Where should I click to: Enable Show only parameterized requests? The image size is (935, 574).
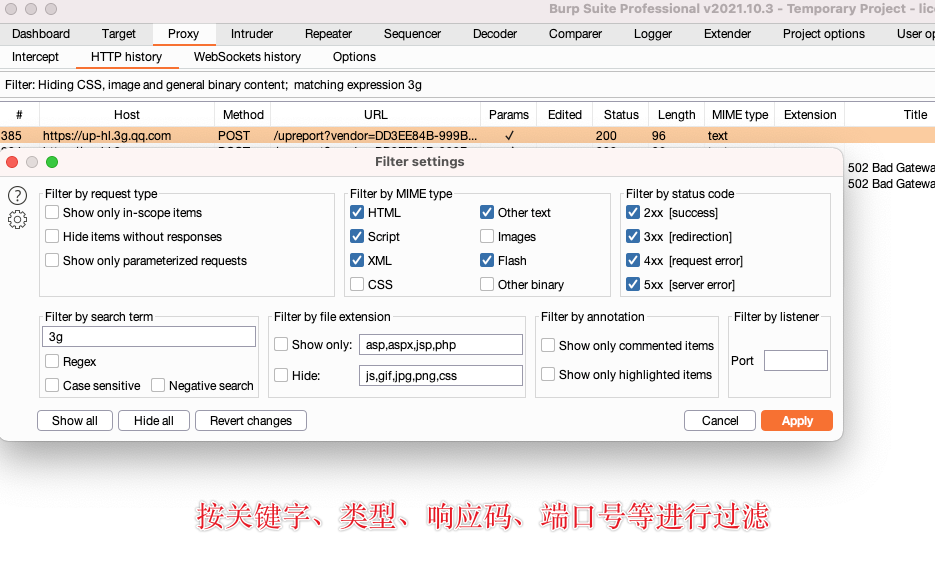52,260
